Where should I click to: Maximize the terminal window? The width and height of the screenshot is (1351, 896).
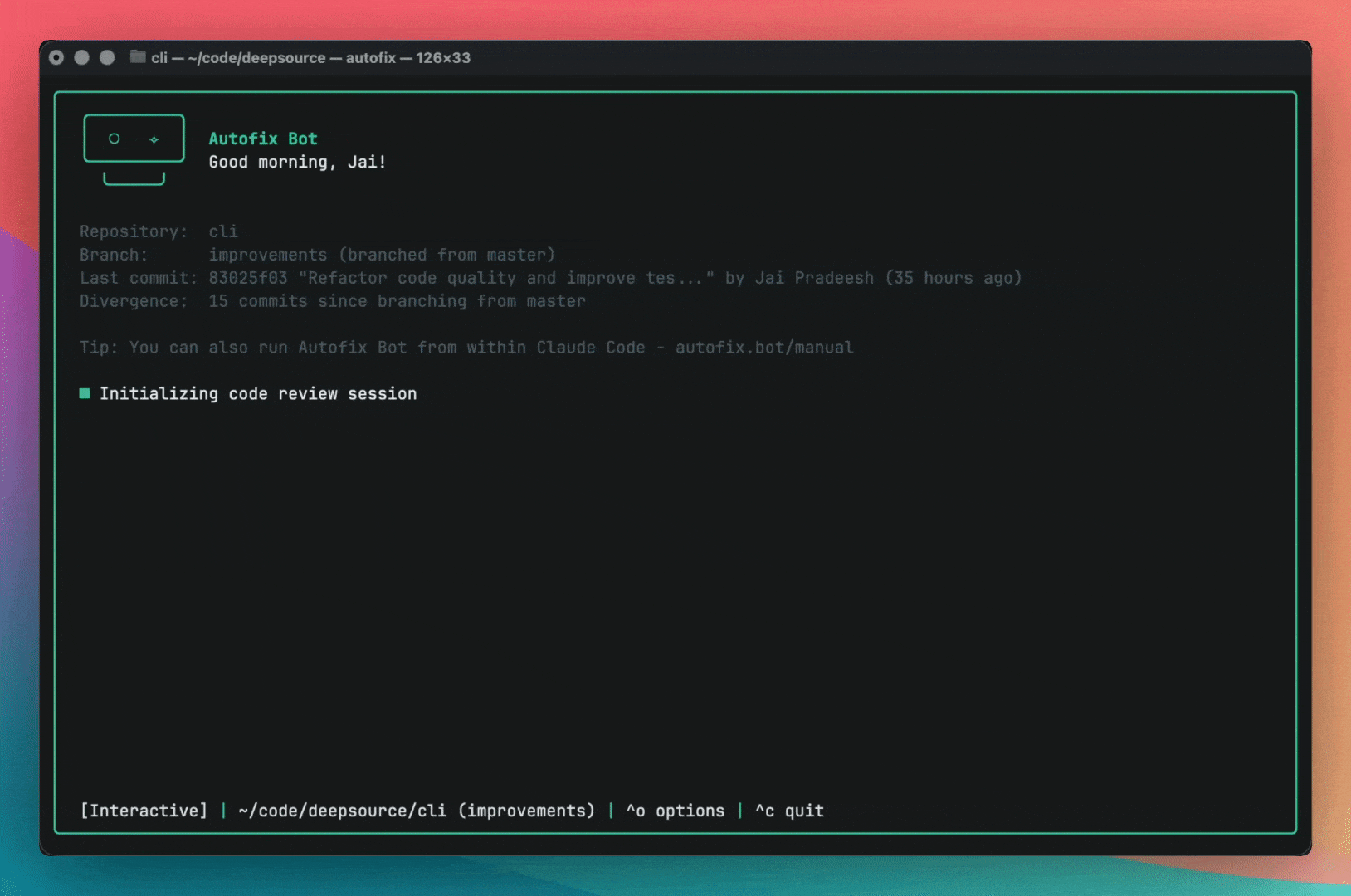click(107, 57)
